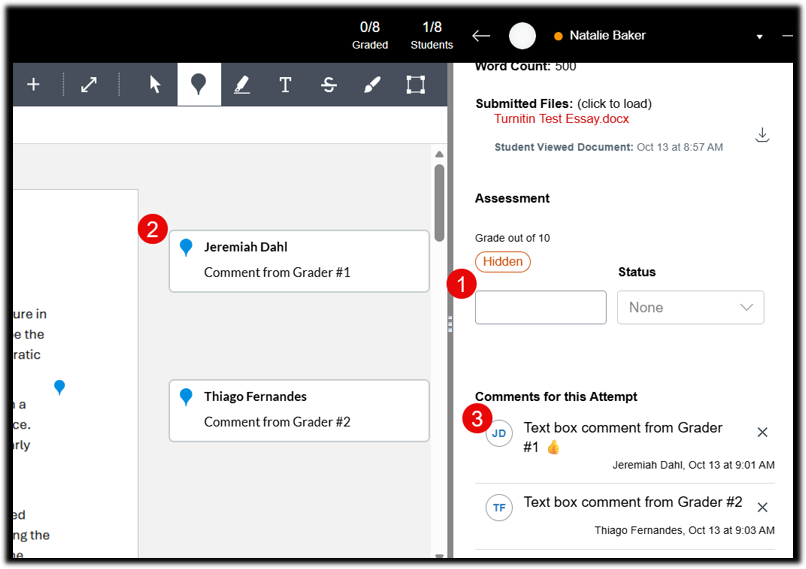This screenshot has width=806, height=569.
Task: Select the free draw brush tool
Action: pos(372,84)
